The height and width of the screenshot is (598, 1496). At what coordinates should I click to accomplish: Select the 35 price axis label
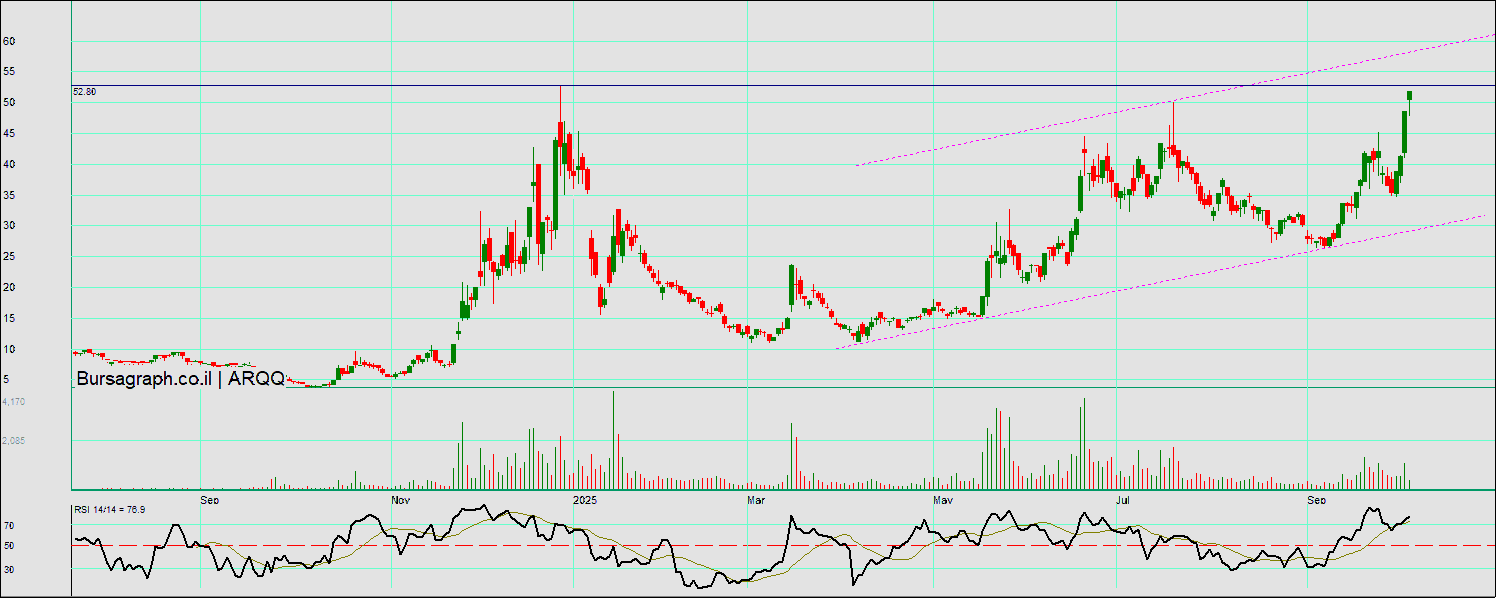point(8,196)
